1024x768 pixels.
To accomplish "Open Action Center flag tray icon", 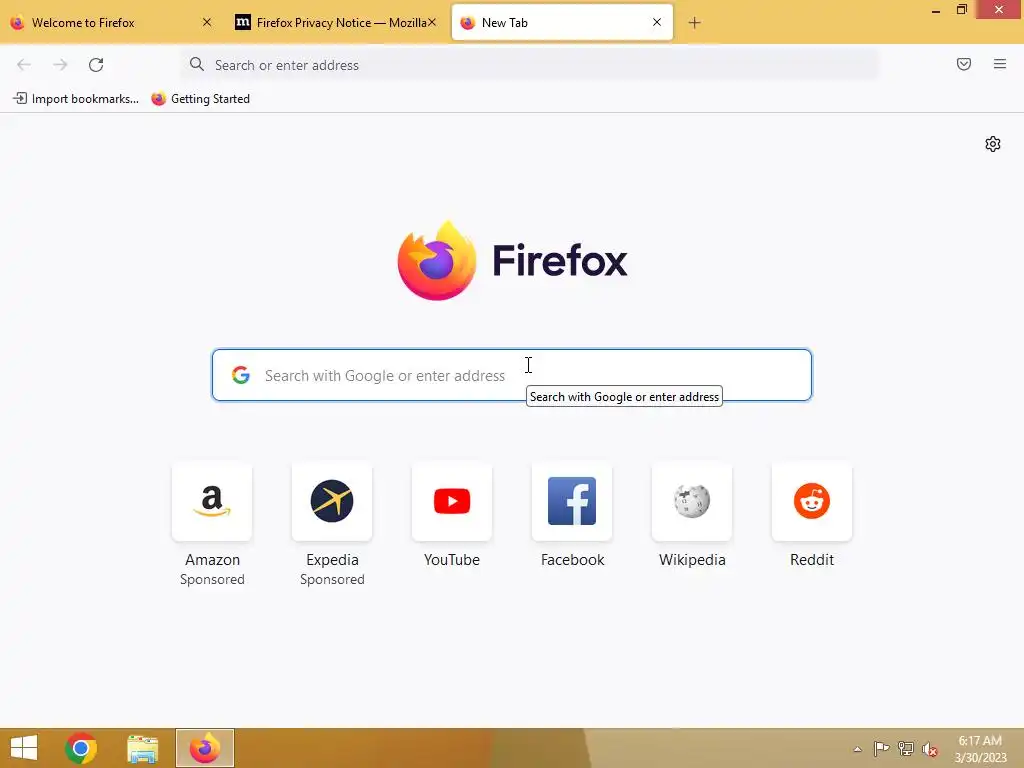I will click(881, 748).
